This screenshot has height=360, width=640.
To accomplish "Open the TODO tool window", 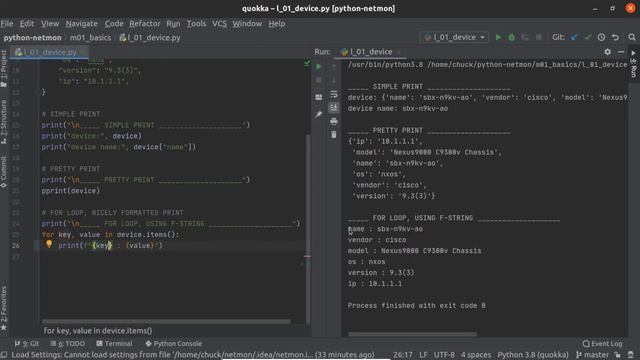I will click(68, 344).
